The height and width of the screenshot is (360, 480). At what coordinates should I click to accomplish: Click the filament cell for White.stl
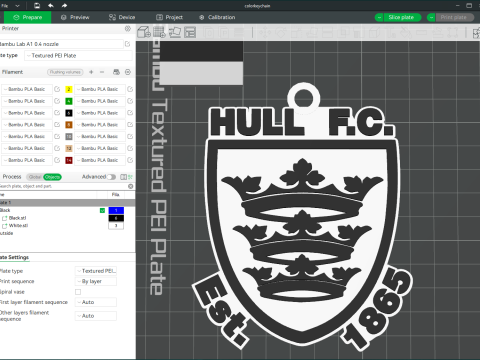click(x=116, y=226)
